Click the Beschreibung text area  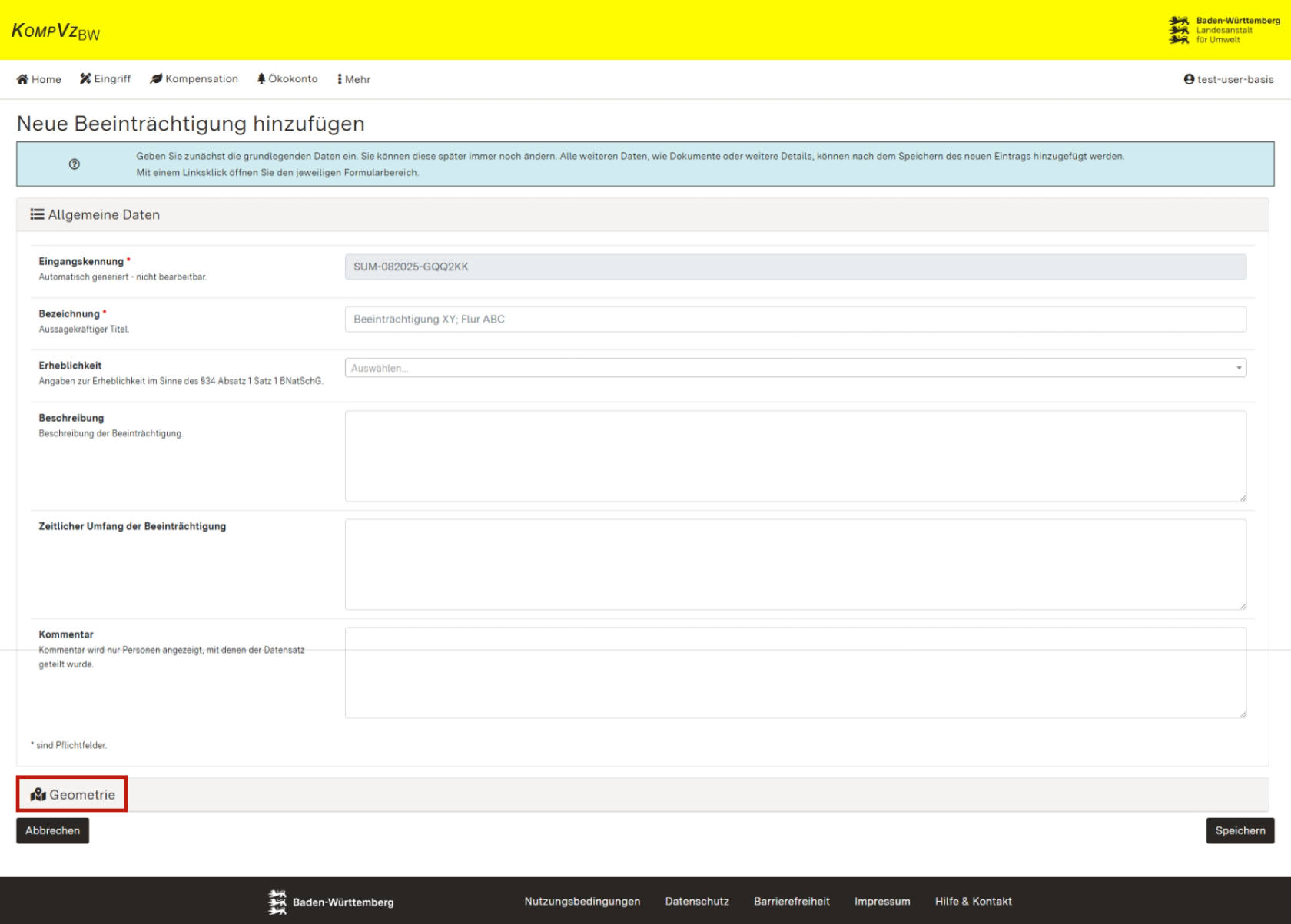pyautogui.click(x=796, y=455)
